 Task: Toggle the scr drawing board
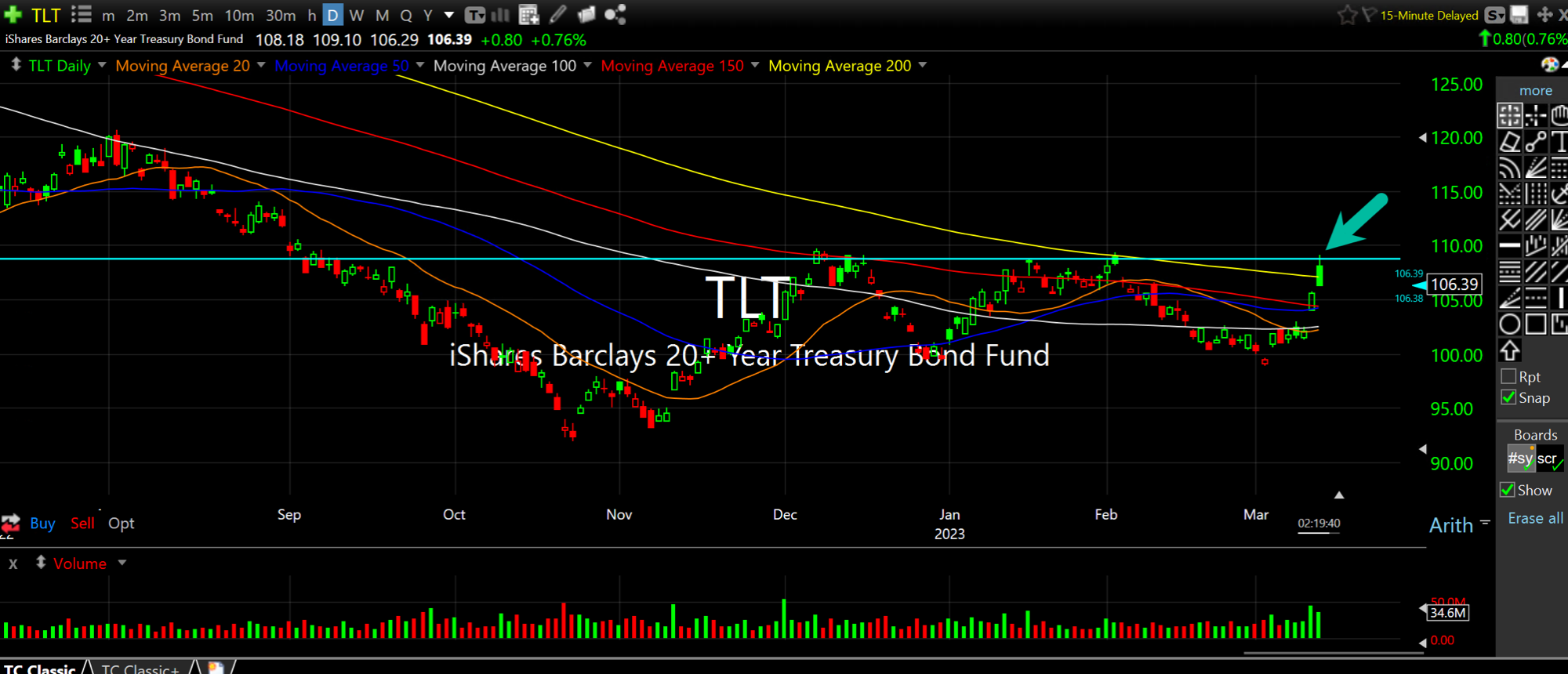1548,458
